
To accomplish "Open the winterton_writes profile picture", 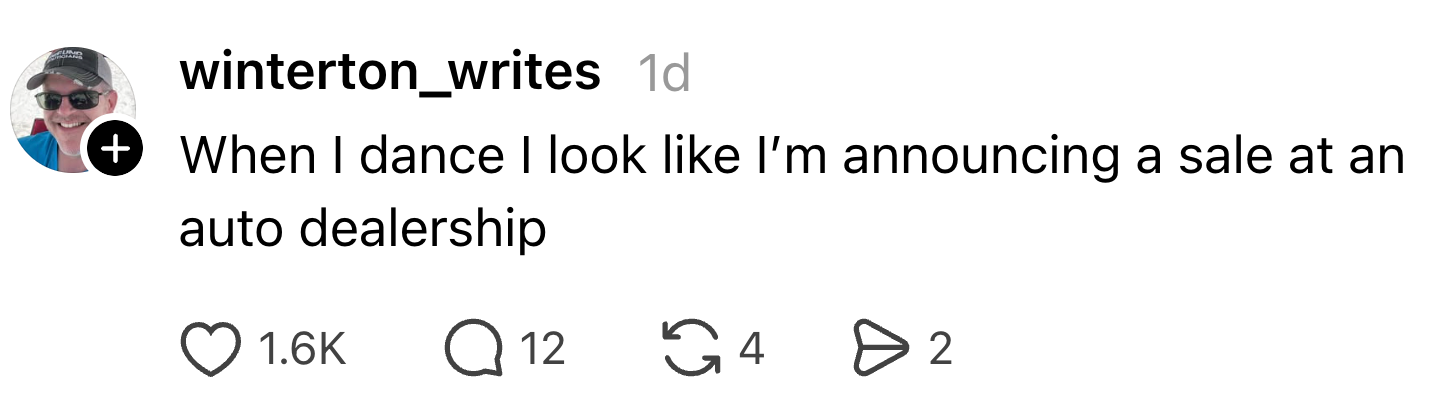I will [70, 110].
